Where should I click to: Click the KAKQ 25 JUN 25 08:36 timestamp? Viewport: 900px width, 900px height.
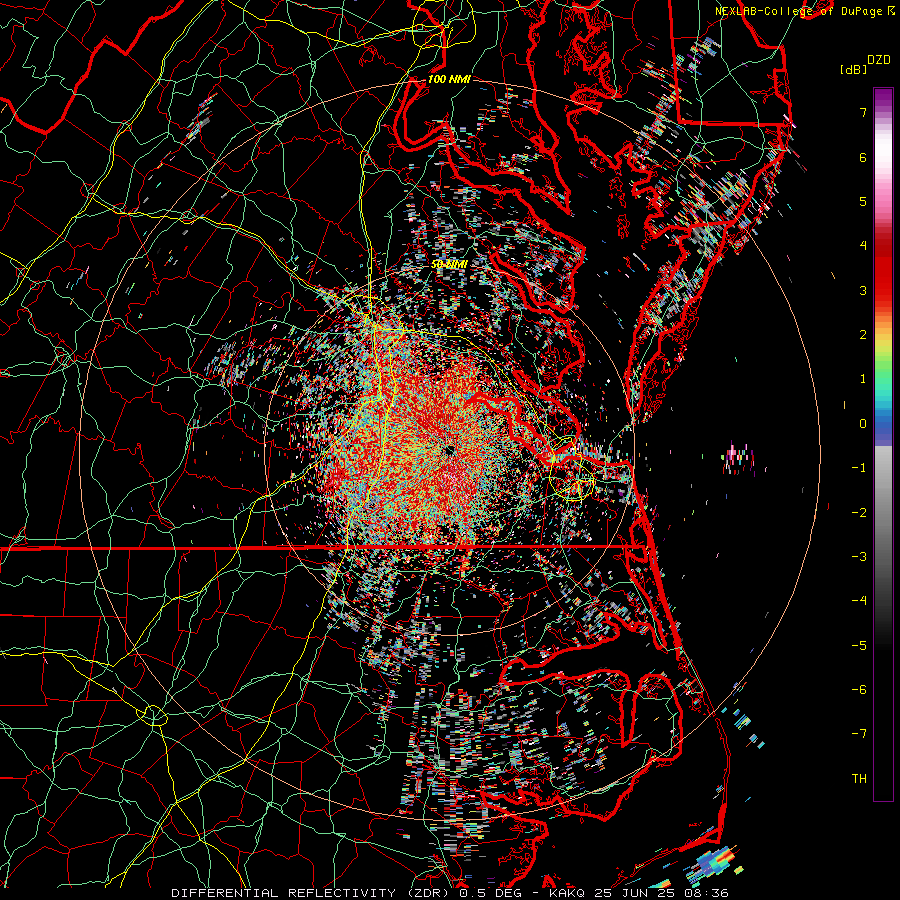pyautogui.click(x=639, y=893)
